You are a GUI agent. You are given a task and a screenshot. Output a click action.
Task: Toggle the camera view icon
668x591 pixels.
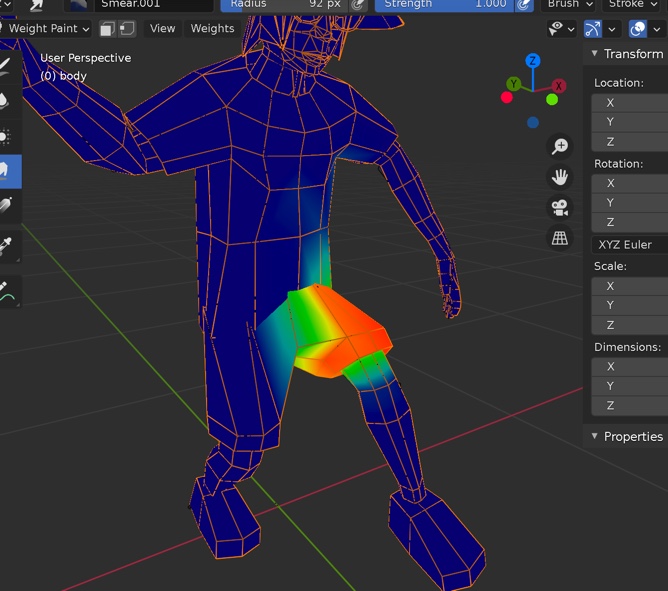tap(560, 208)
